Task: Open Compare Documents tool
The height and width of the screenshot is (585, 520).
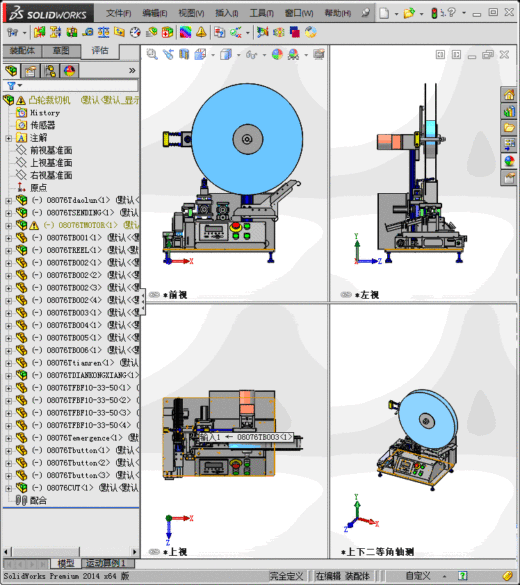Action: tap(219, 32)
